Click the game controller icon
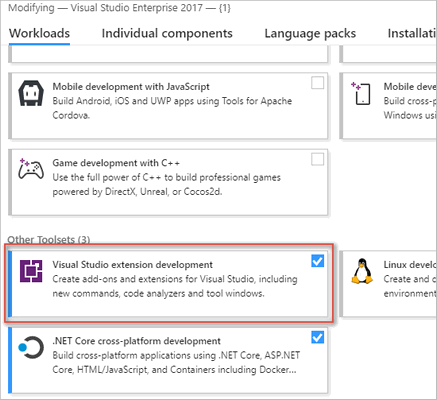 [x=31, y=169]
